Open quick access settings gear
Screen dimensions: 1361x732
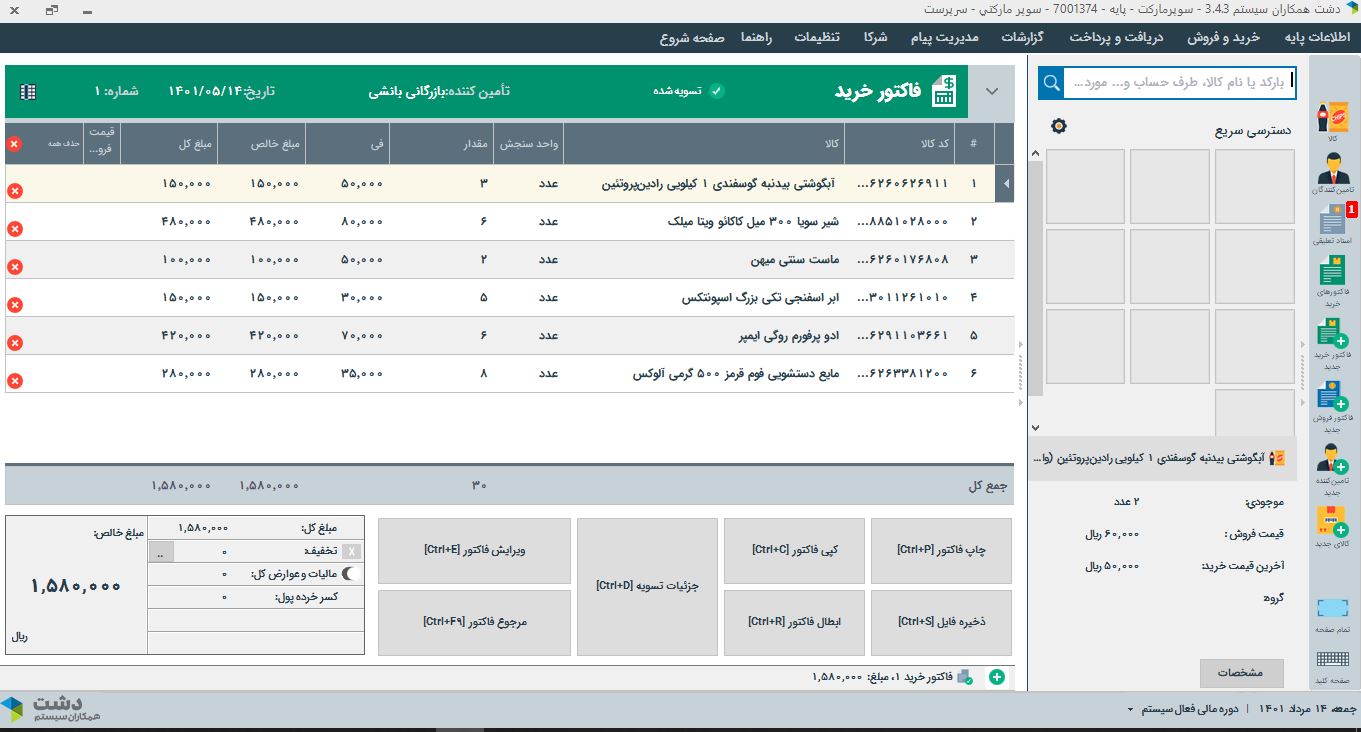(1060, 126)
